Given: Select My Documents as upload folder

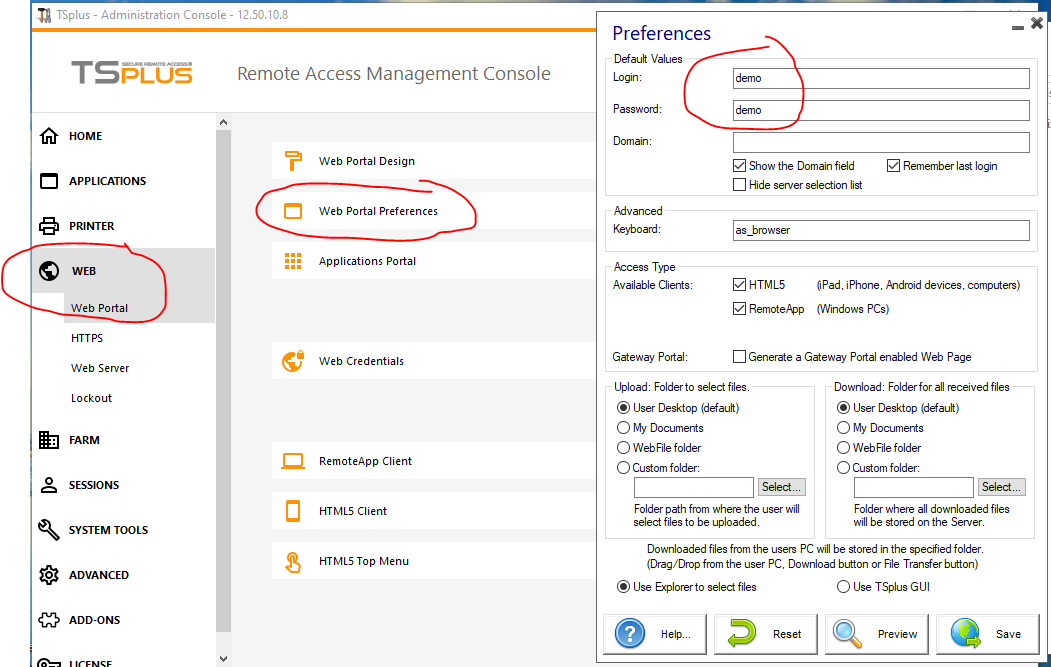Looking at the screenshot, I should 624,428.
